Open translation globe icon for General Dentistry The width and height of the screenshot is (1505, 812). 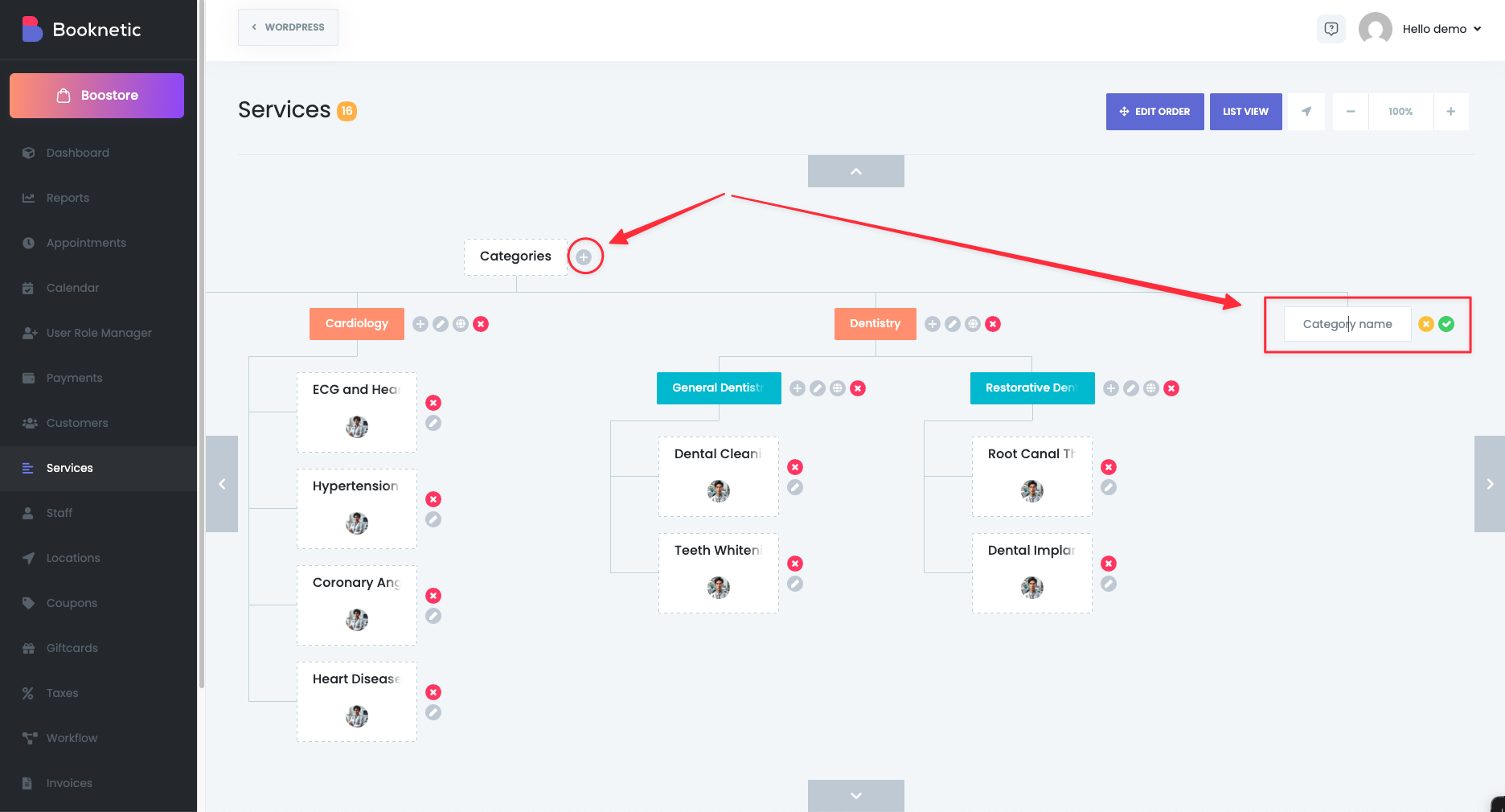point(838,388)
